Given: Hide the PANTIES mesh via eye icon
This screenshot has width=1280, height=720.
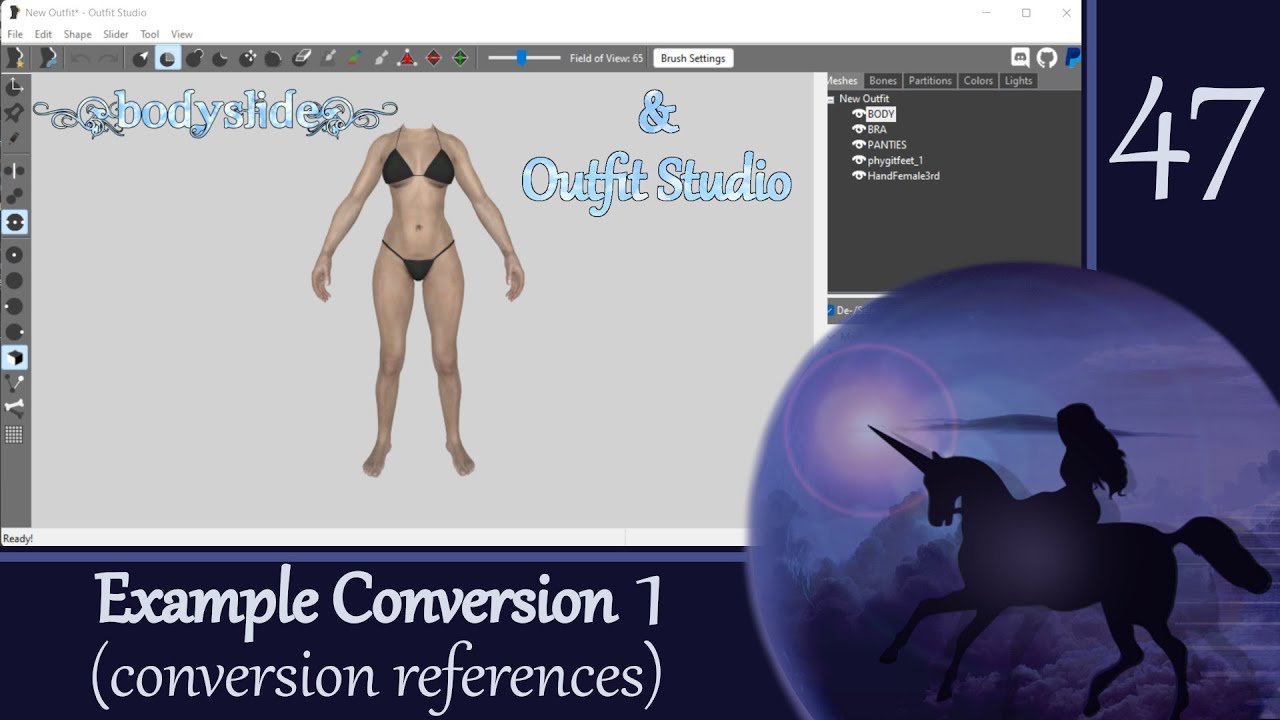Looking at the screenshot, I should tap(858, 145).
